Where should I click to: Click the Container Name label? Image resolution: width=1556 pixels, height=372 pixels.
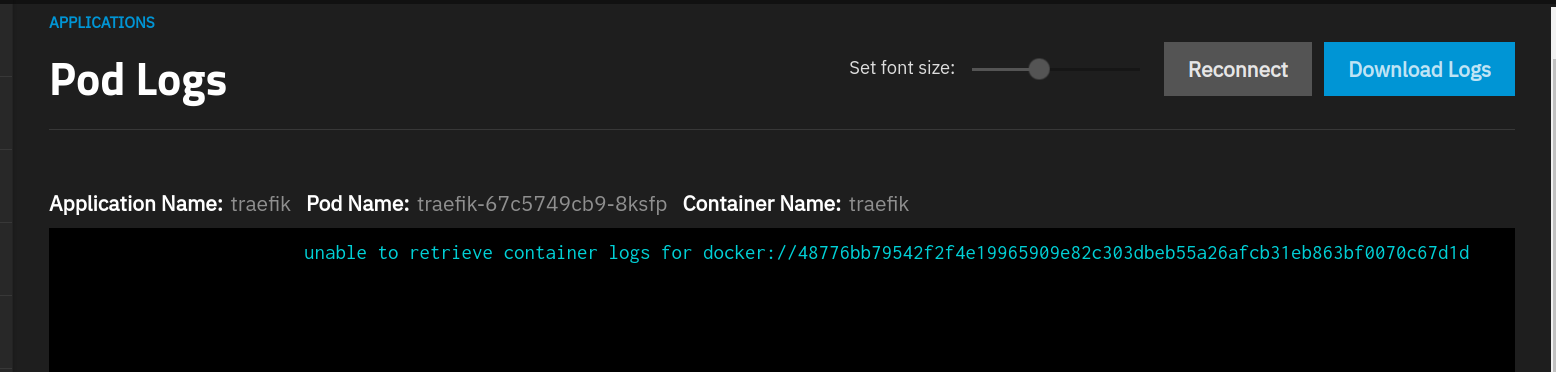click(x=762, y=204)
